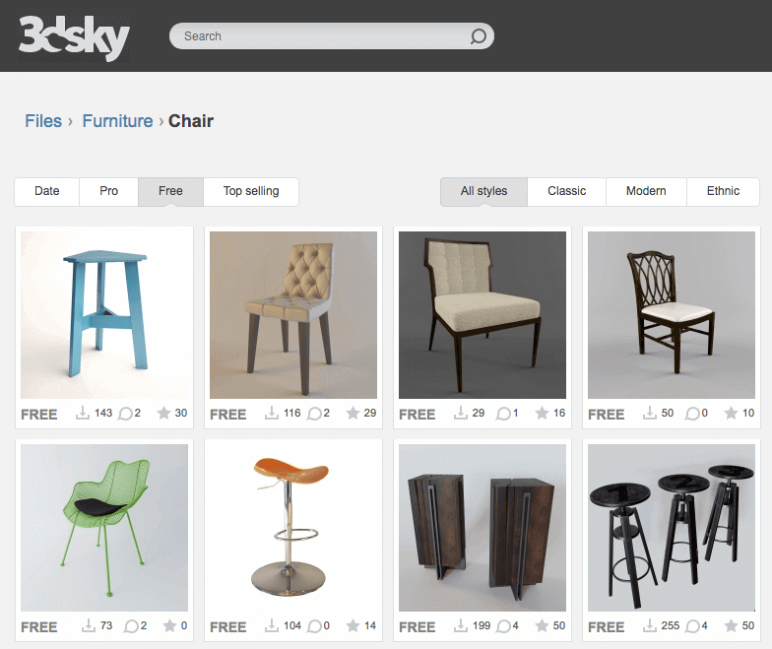772x649 pixels.
Task: Click comment icon under black bar stools
Action: coord(692,626)
